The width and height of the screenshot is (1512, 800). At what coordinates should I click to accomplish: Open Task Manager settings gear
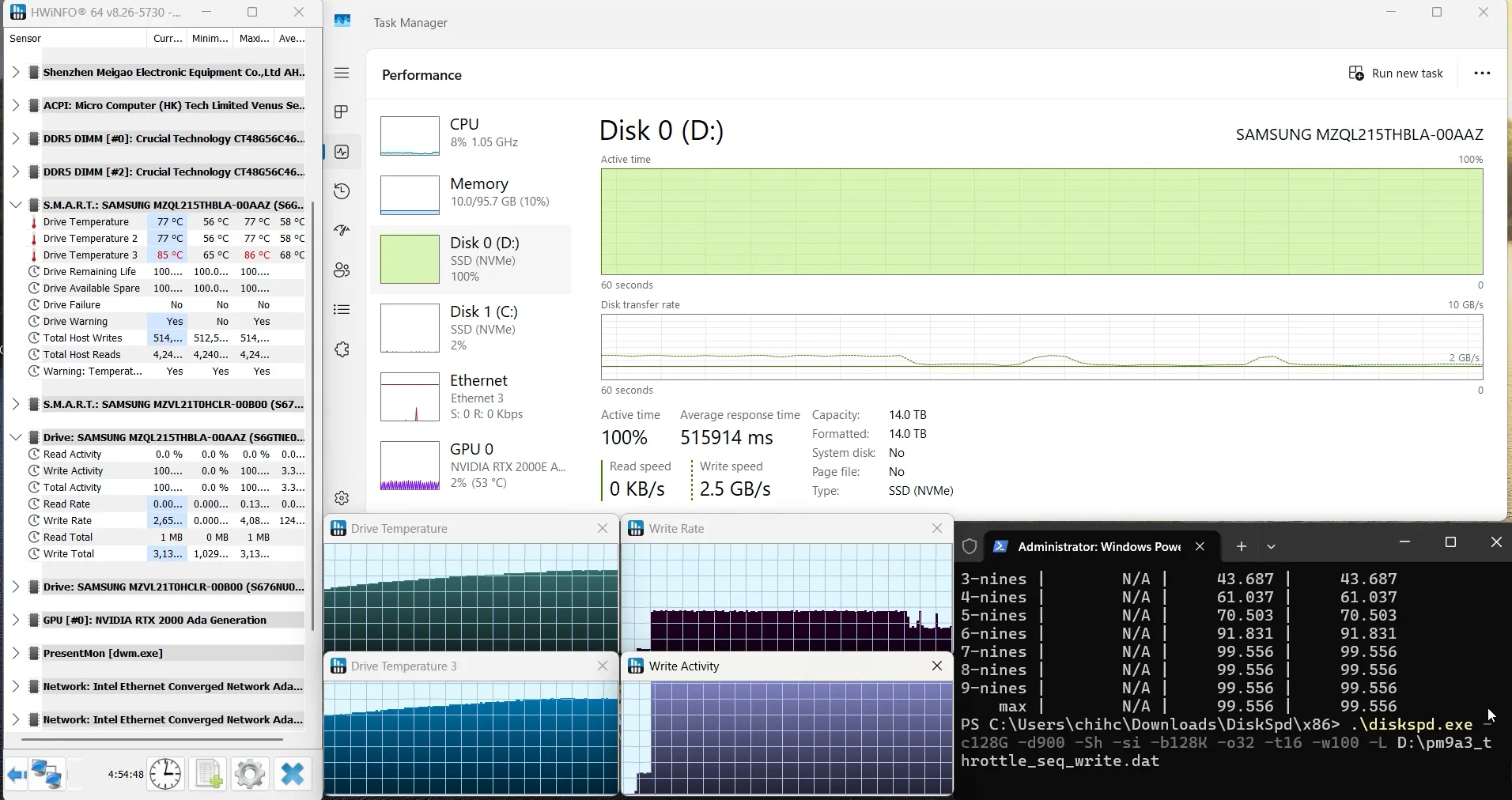point(342,498)
